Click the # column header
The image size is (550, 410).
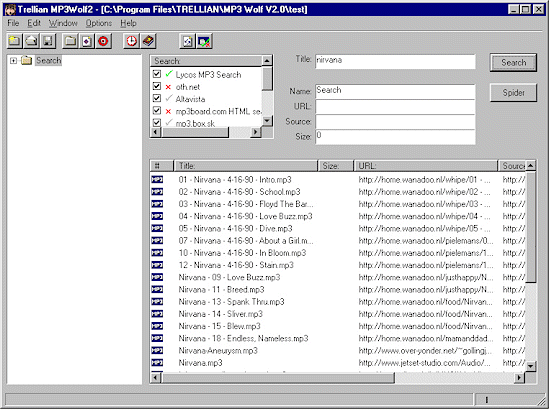(x=162, y=166)
